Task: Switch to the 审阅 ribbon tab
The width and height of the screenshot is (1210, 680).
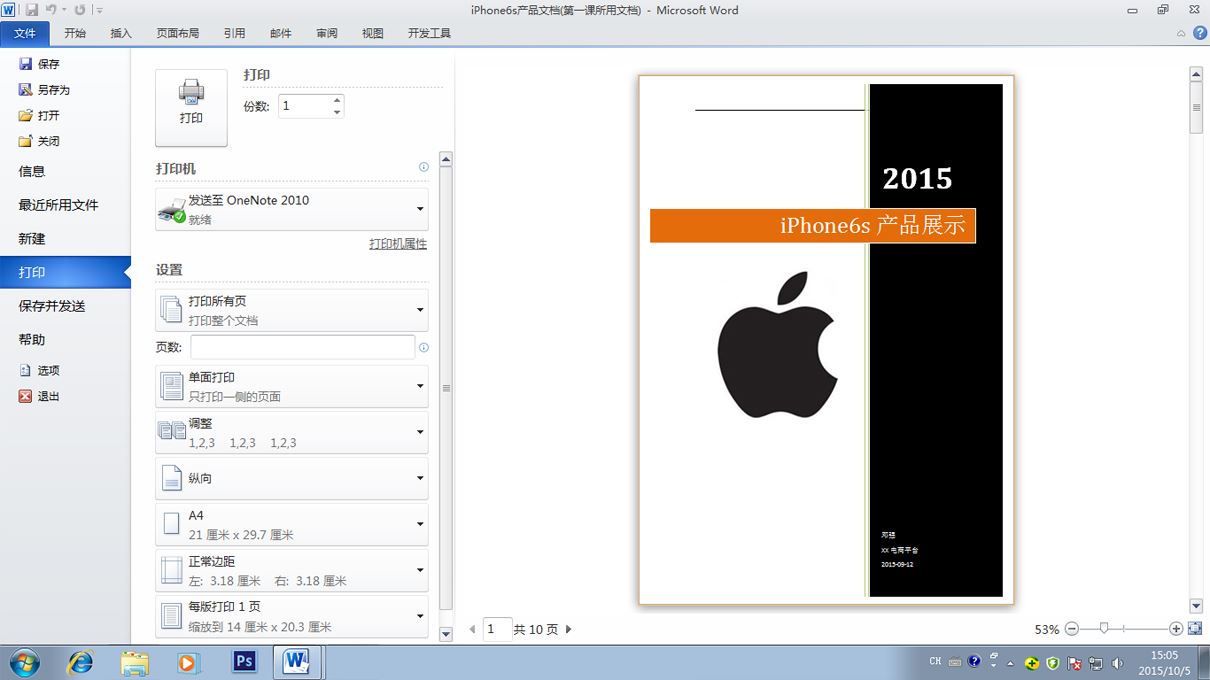Action: (x=327, y=33)
